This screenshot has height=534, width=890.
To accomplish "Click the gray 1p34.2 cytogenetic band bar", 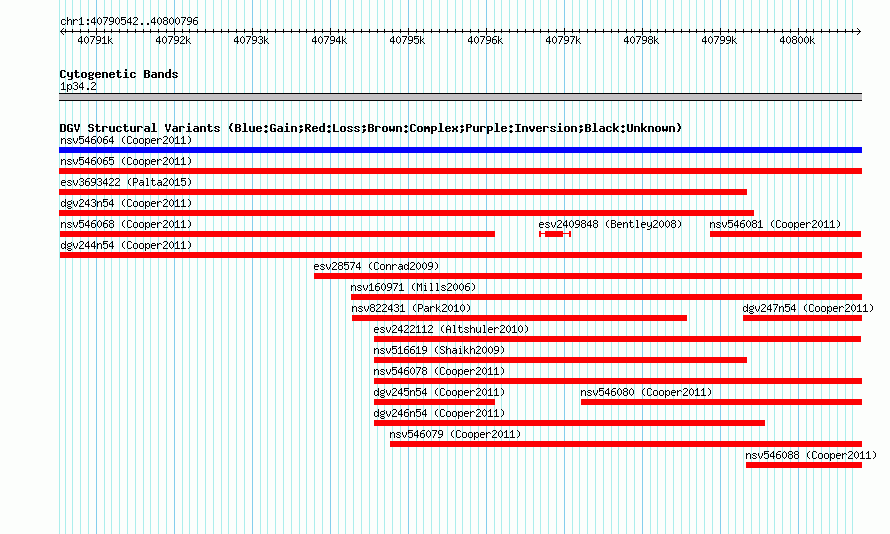I will click(x=460, y=97).
